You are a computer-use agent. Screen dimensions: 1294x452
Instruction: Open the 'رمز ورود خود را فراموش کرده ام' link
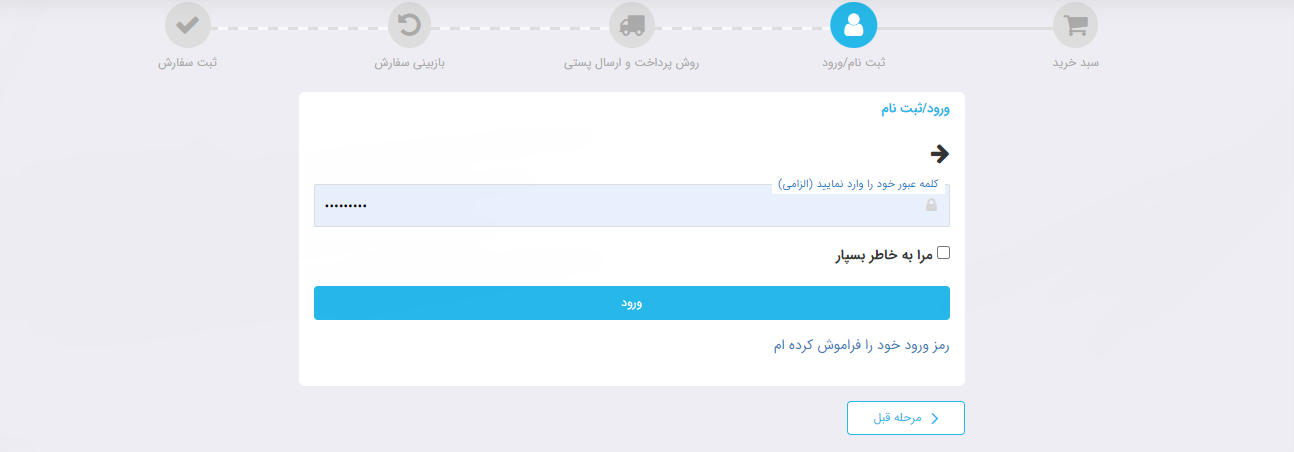[x=860, y=345]
